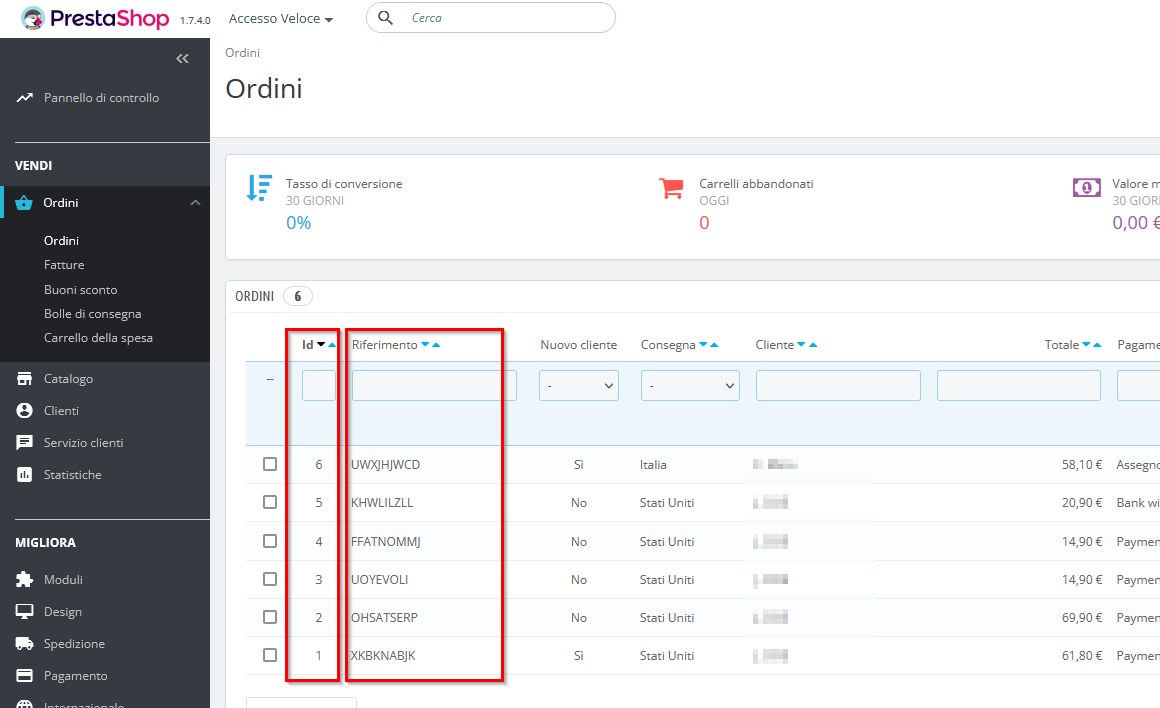Sort Consegna column descending arrow
This screenshot has width=1160, height=708.
coord(704,345)
